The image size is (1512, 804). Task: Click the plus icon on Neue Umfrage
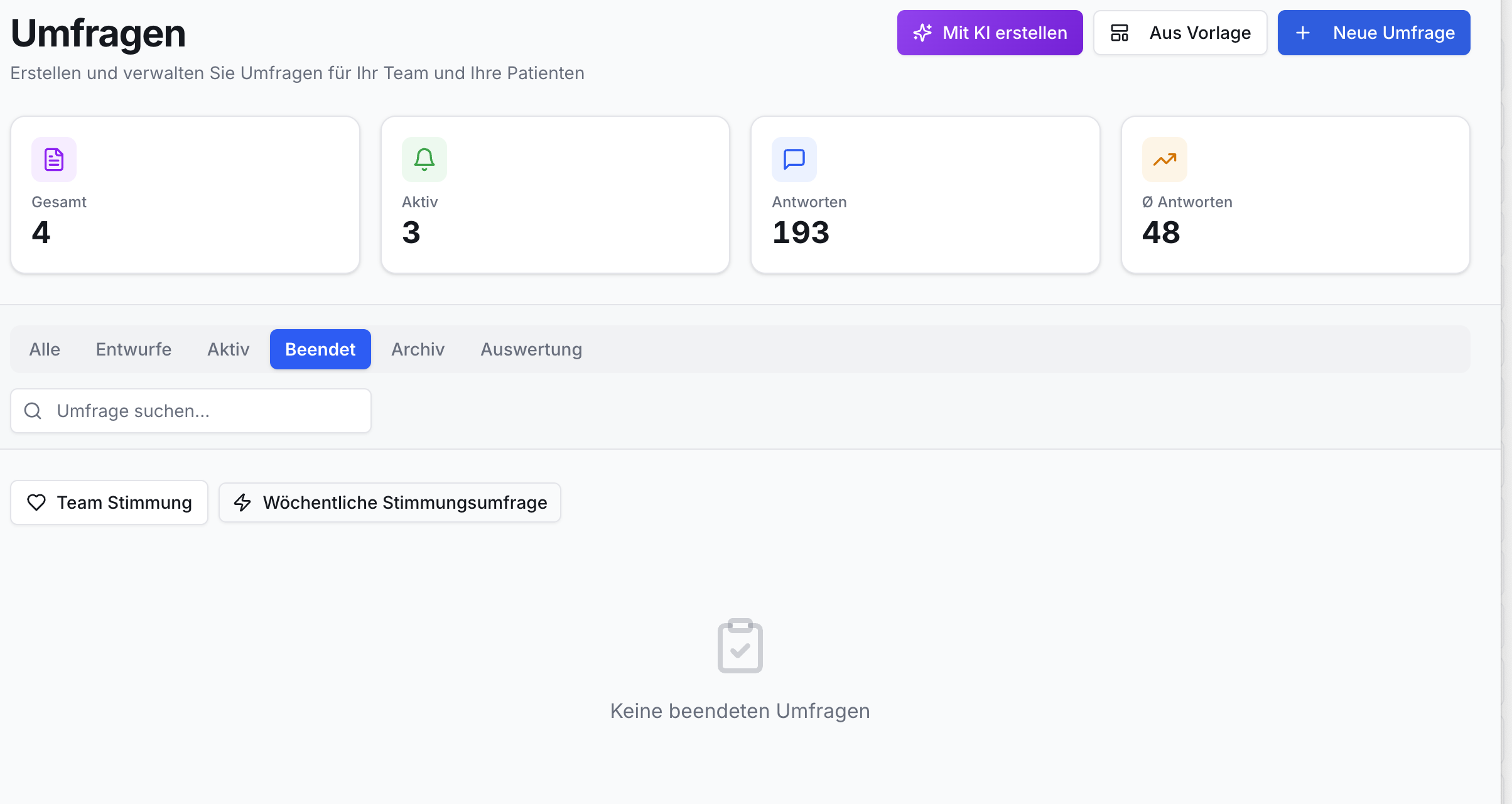tap(1303, 33)
